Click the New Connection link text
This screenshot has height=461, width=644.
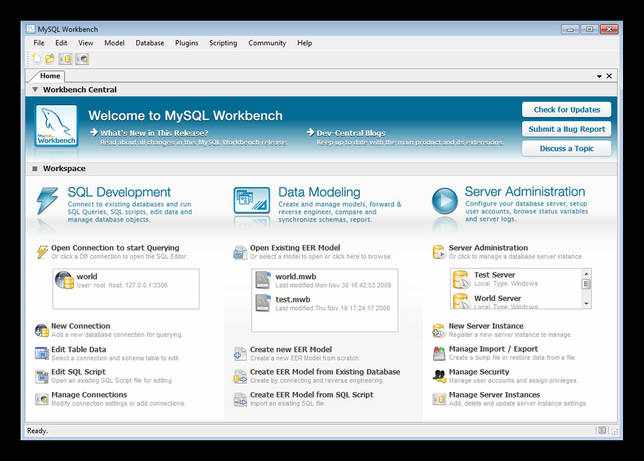pyautogui.click(x=81, y=326)
